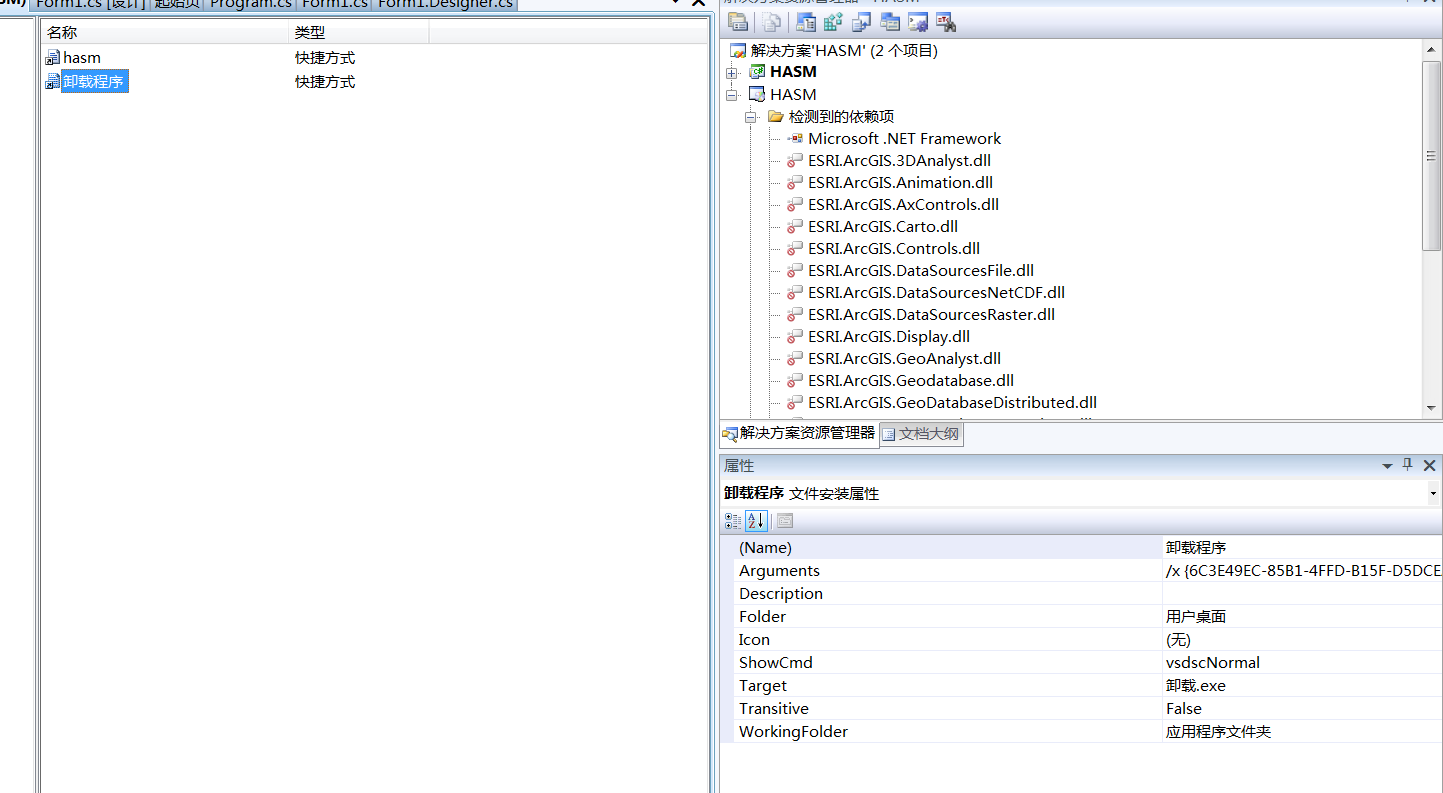The width and height of the screenshot is (1443, 793).
Task: Click the 检测到的依赖项 folder icon
Action: 776,117
